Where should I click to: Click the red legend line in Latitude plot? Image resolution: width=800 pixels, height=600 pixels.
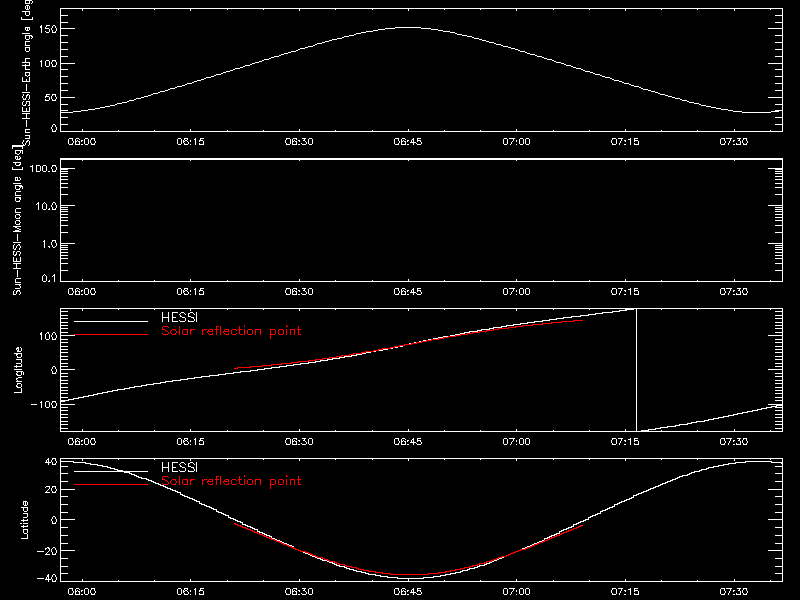point(111,485)
